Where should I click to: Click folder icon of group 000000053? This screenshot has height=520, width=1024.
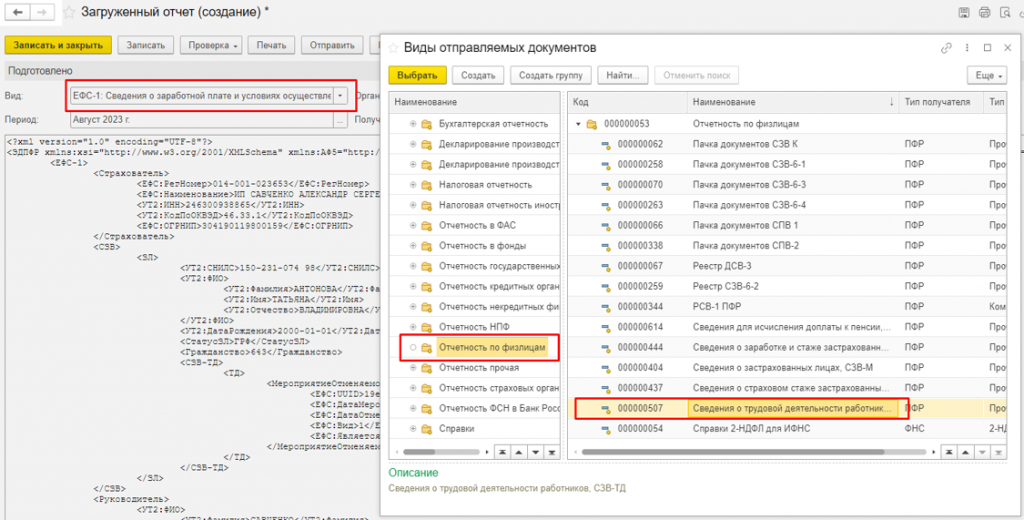592,124
